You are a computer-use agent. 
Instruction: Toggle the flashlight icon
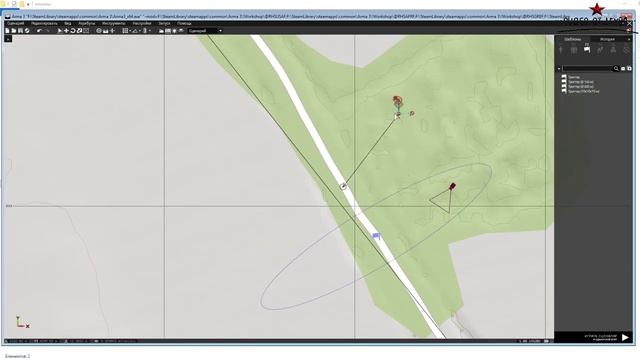[x=174, y=31]
